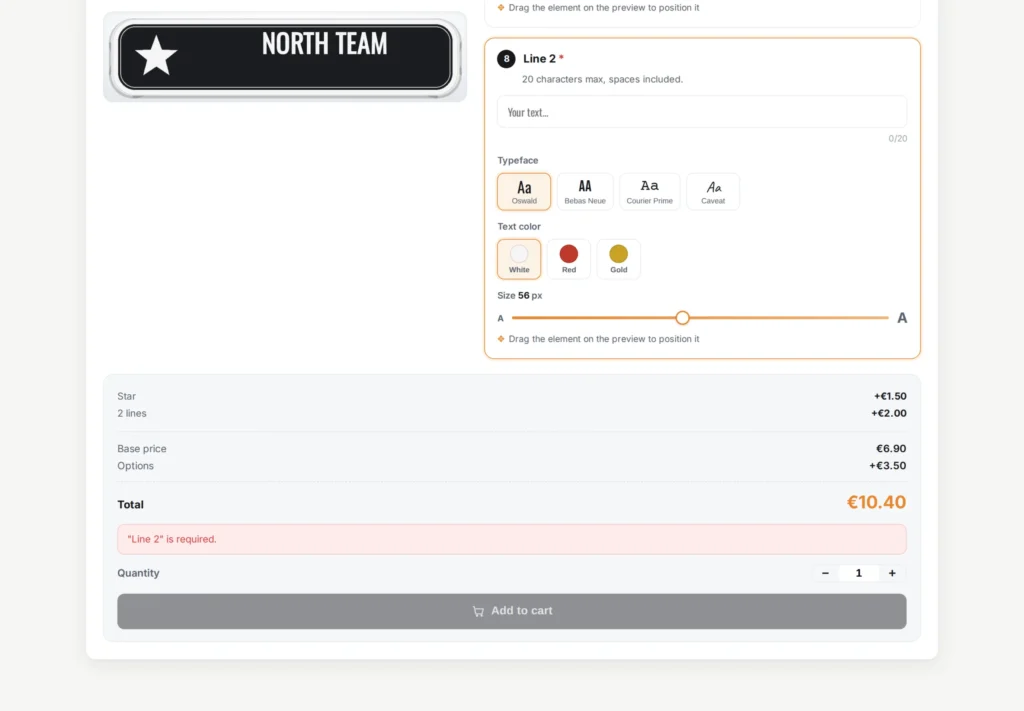Click the "Line 2" is required error message

(512, 539)
